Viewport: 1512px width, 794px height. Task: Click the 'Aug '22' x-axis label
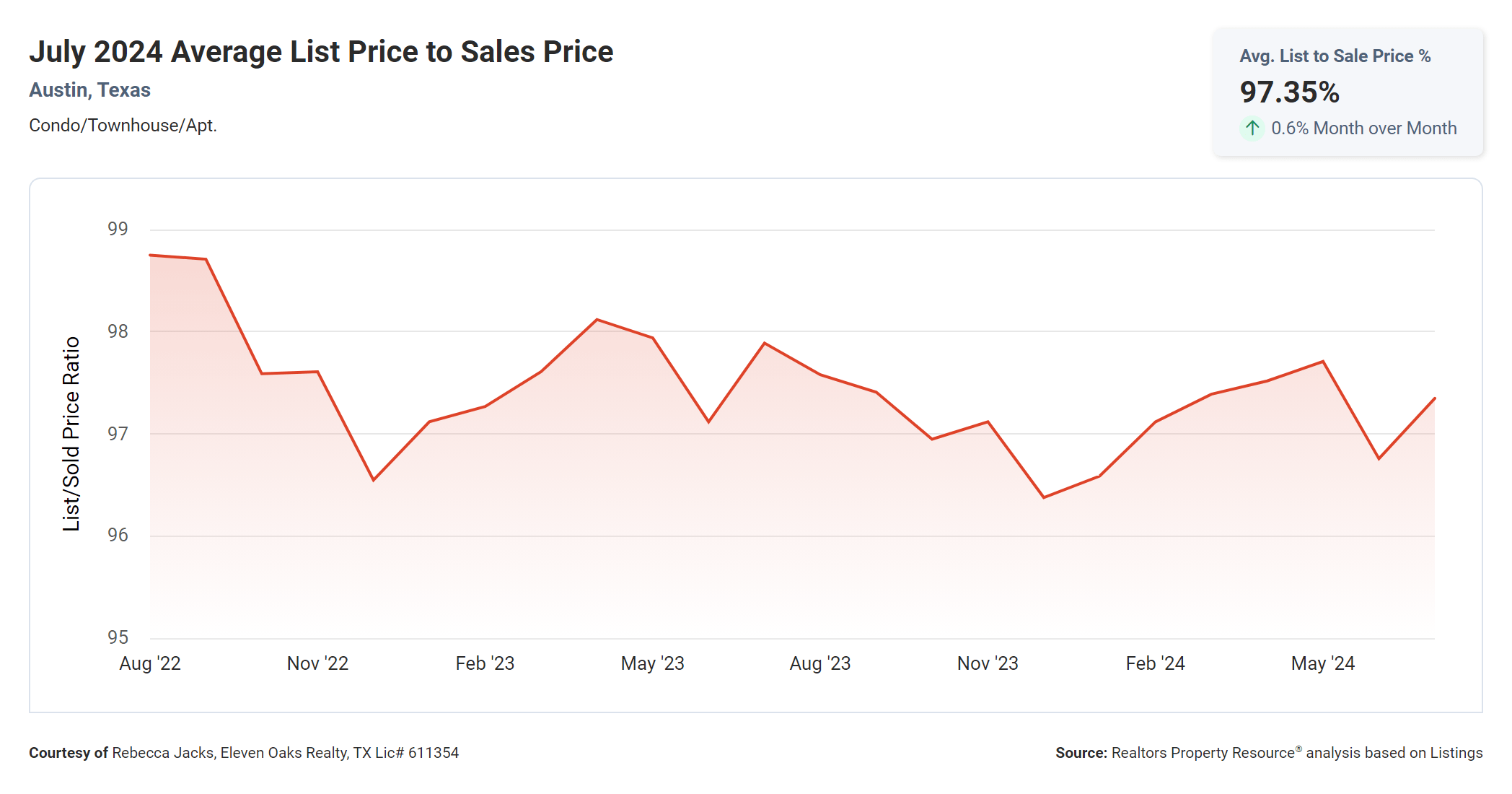point(150,663)
